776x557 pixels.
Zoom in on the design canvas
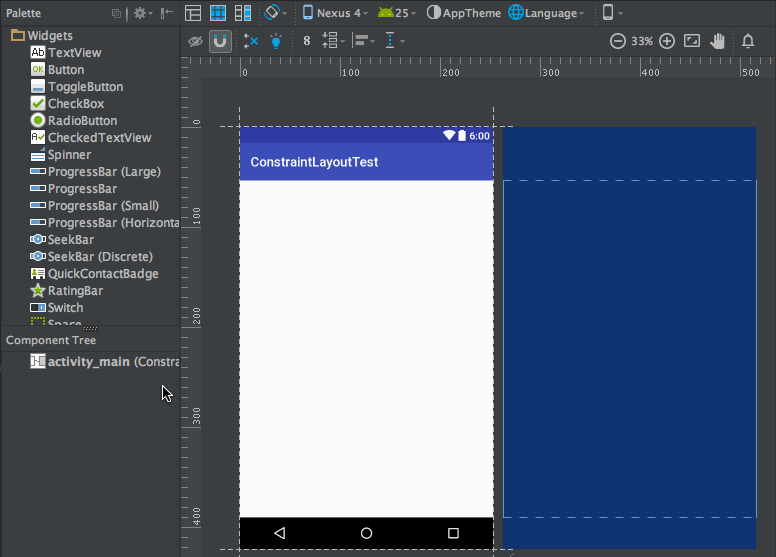click(667, 41)
